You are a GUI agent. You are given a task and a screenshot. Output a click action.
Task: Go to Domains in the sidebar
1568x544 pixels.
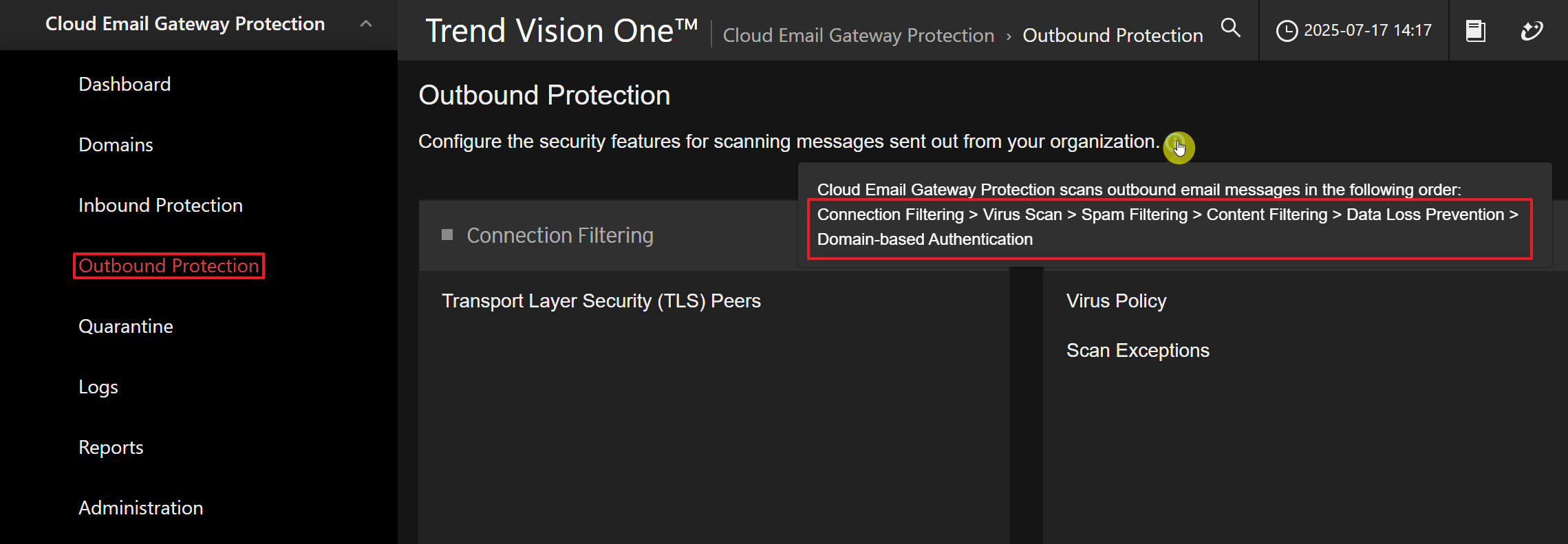click(116, 145)
